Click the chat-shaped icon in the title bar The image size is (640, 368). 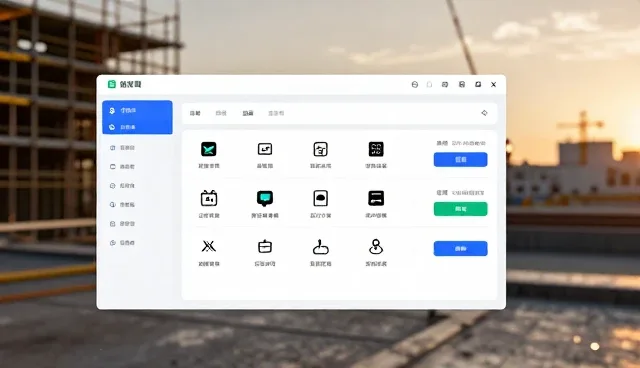[445, 84]
